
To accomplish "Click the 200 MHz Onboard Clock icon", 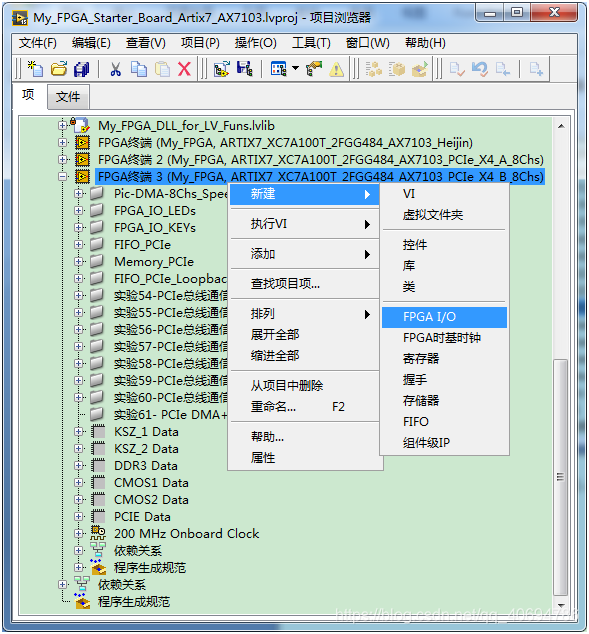I will point(98,533).
